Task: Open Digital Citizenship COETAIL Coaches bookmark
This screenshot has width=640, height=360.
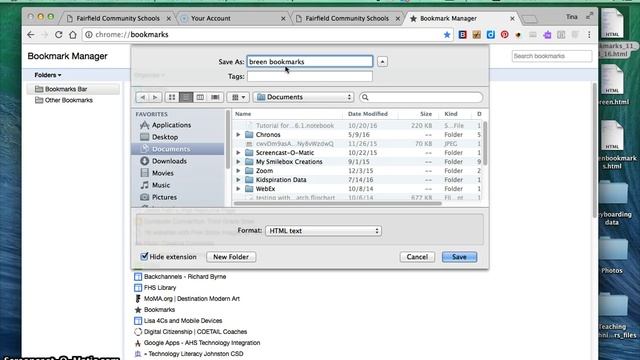Action: (x=195, y=332)
